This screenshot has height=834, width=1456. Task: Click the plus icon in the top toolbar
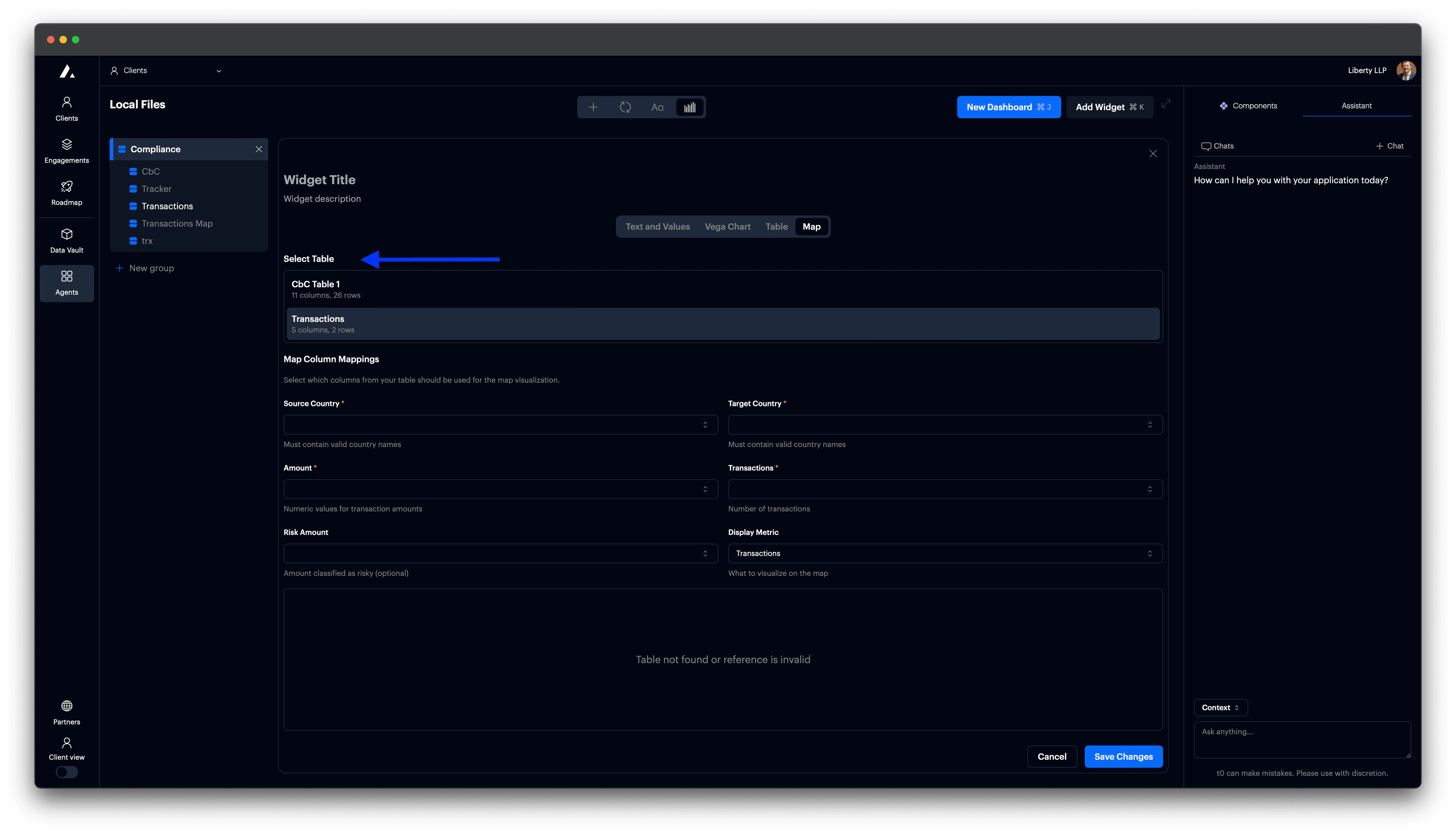pos(593,107)
